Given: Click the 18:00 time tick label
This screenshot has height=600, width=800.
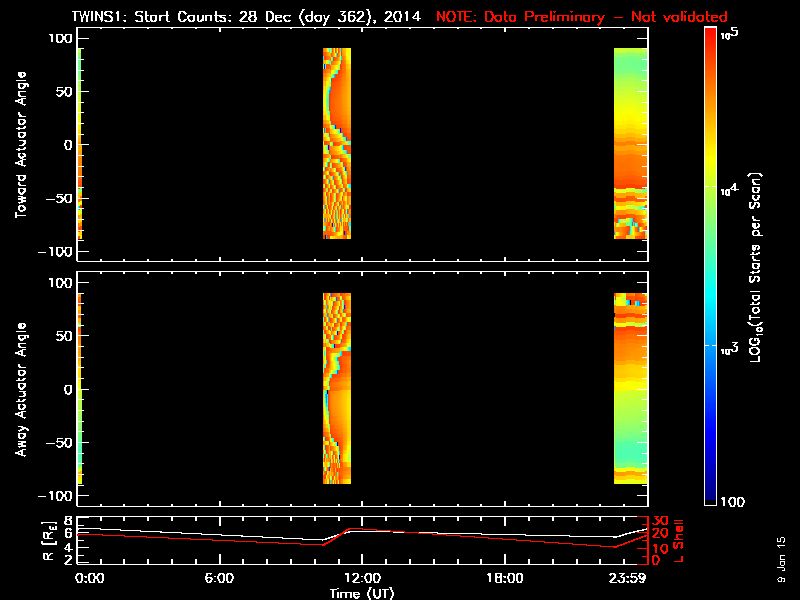Looking at the screenshot, I should (504, 578).
